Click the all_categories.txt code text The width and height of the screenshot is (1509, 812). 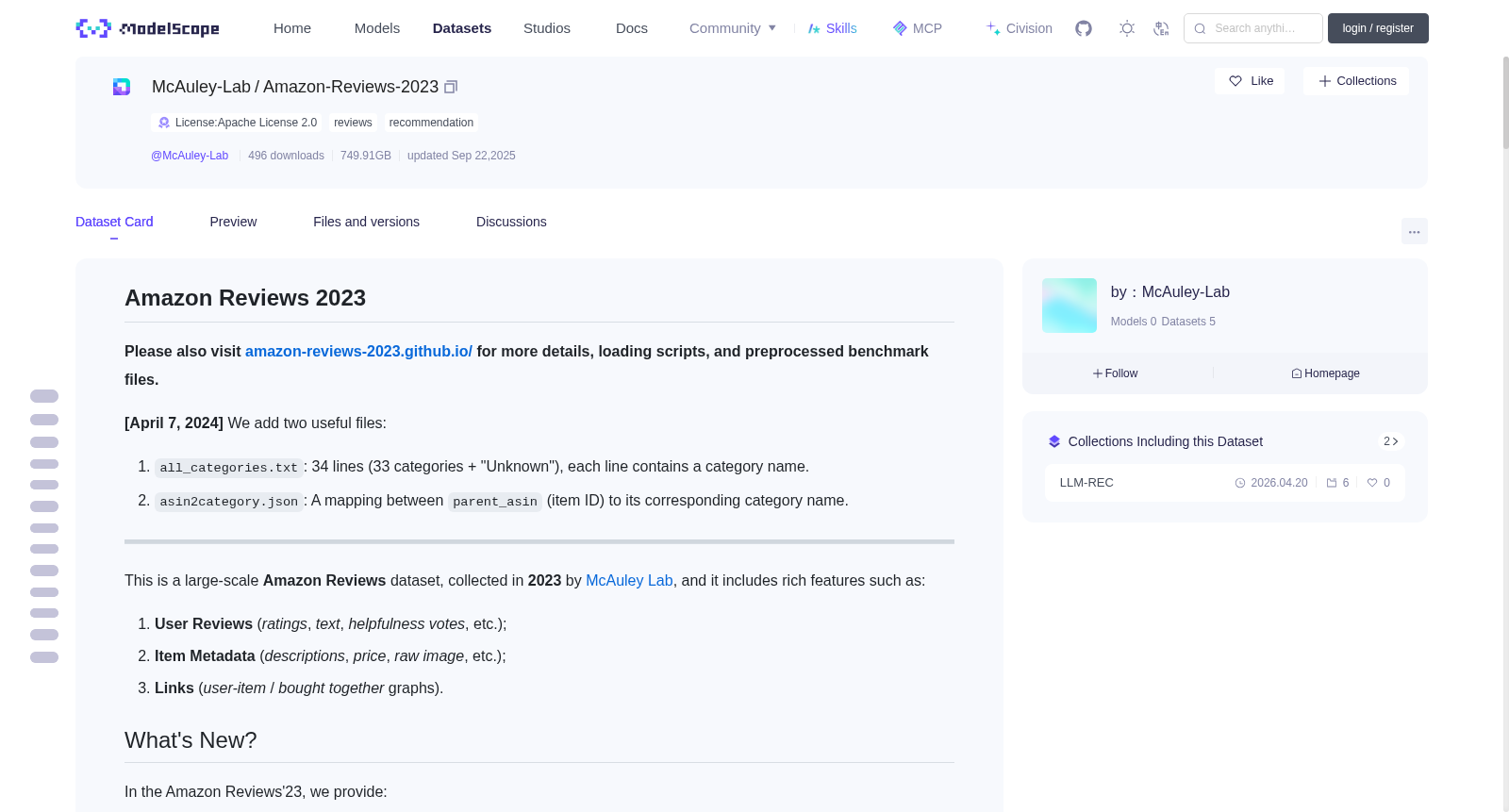[229, 468]
